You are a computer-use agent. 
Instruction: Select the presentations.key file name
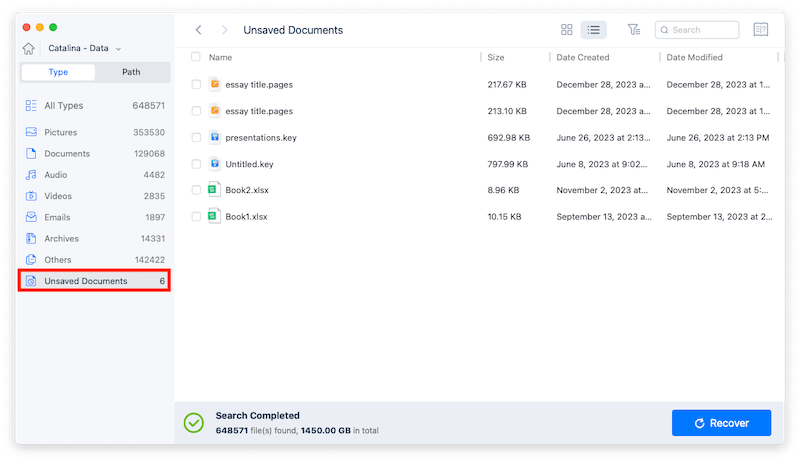tap(261, 138)
